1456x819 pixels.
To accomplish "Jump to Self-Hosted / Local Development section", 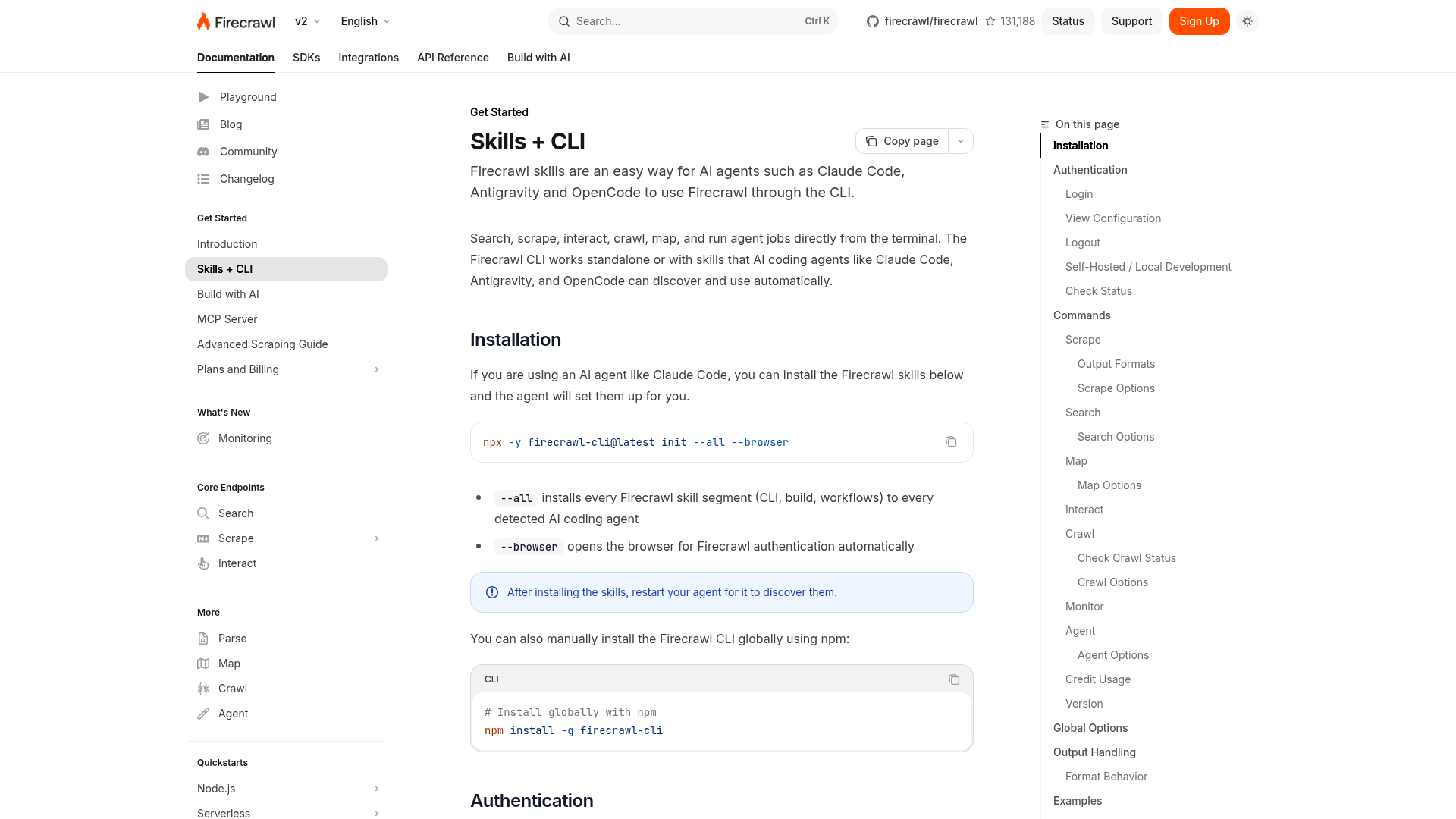I will tap(1148, 267).
